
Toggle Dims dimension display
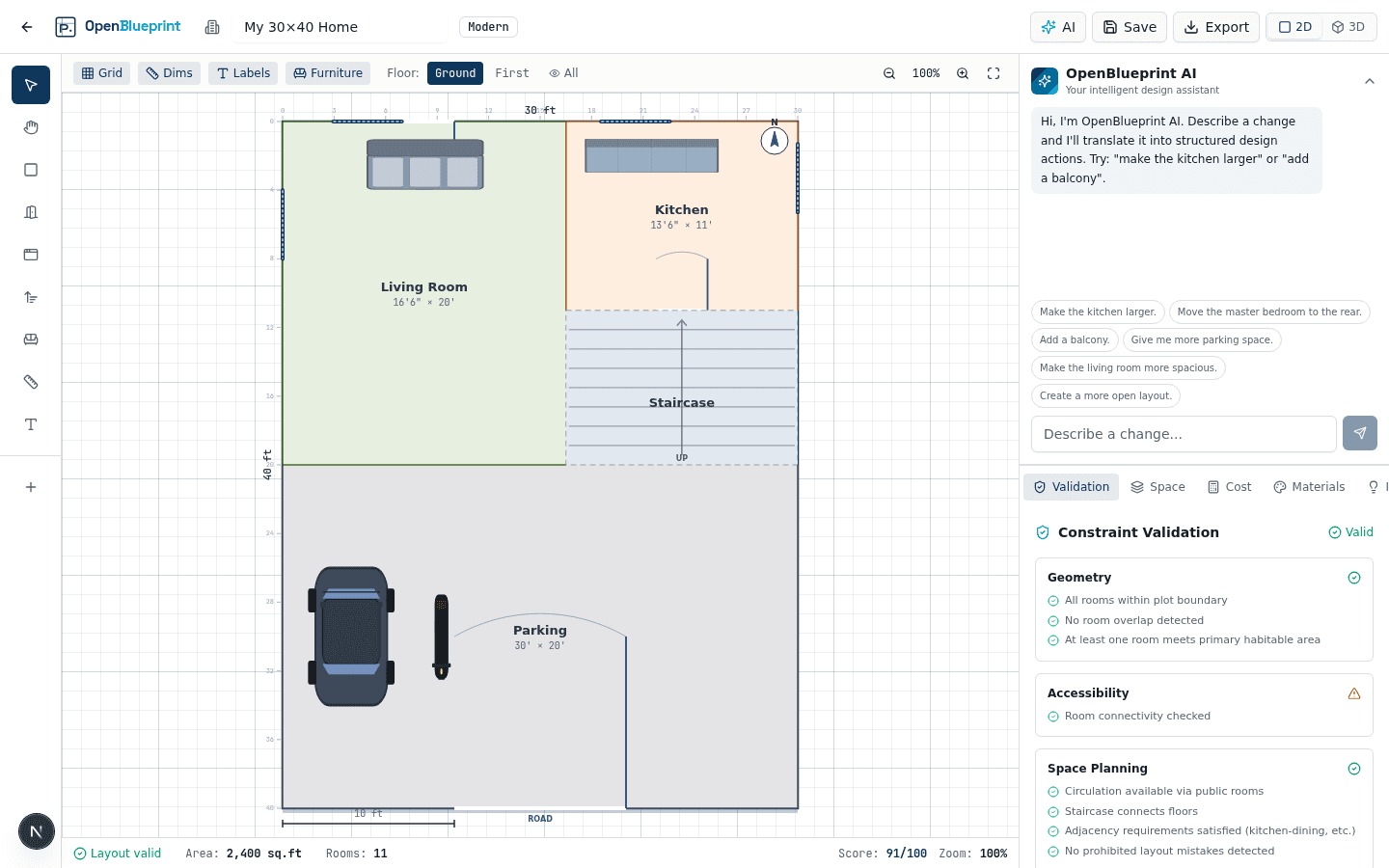169,73
